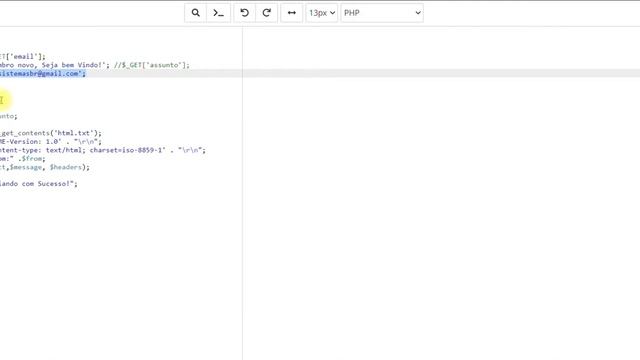Click the code line containing 'html.txt'

point(51,133)
